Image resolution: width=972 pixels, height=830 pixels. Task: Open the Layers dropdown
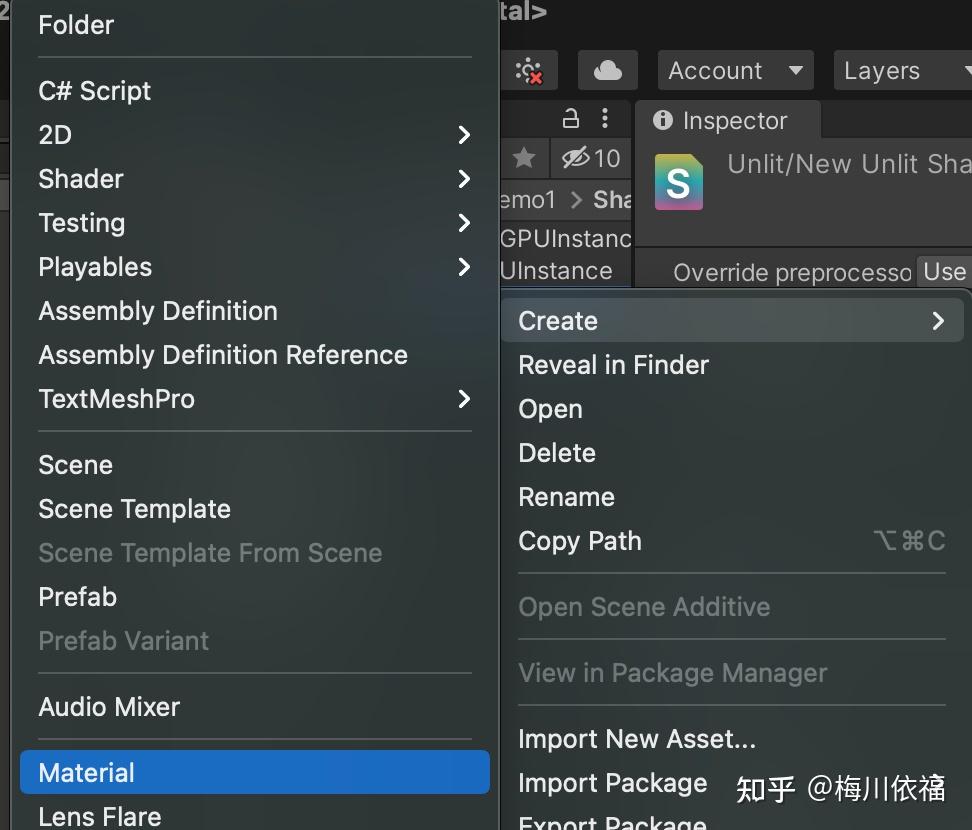tap(901, 71)
